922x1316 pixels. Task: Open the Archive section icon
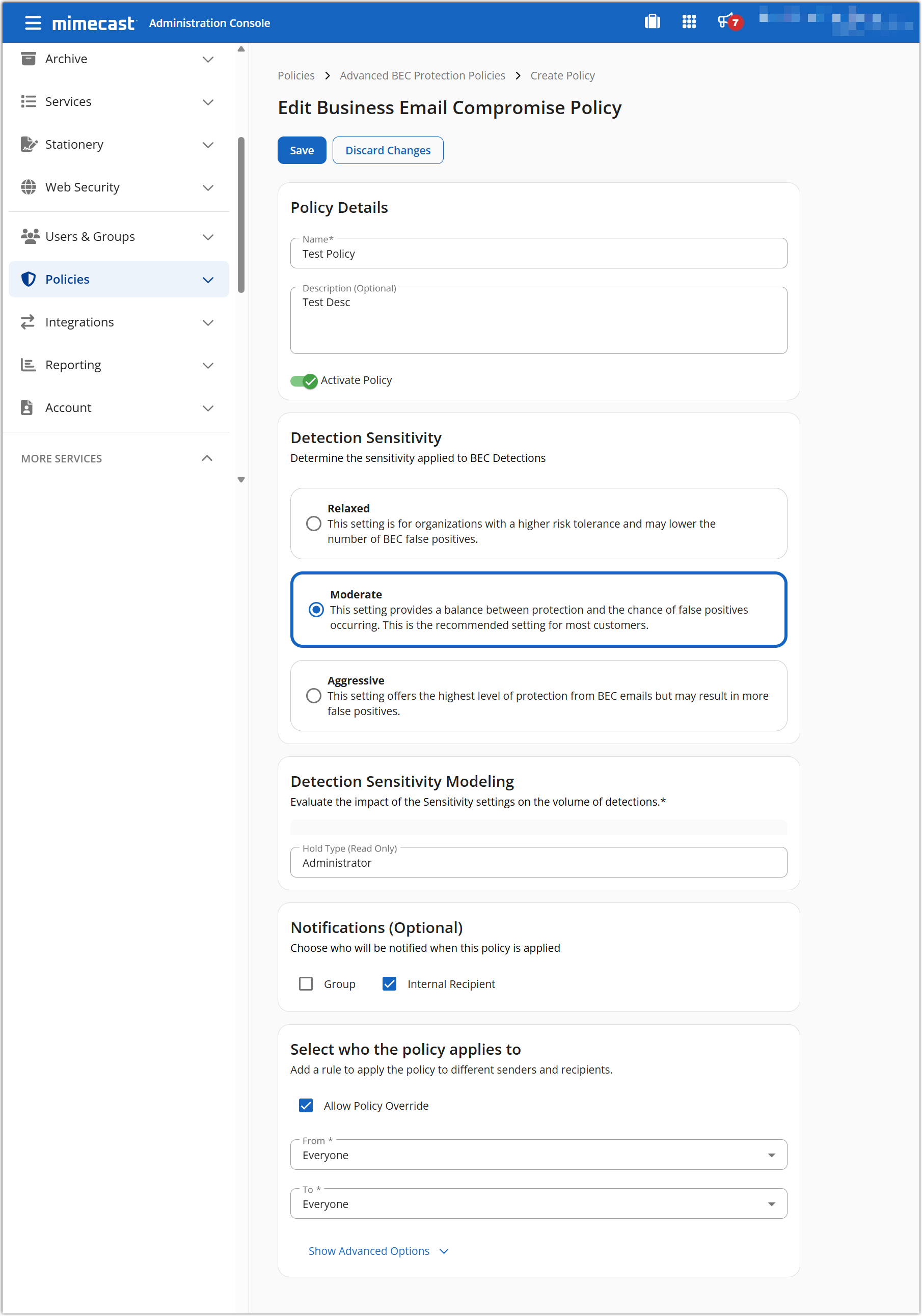pyautogui.click(x=28, y=59)
